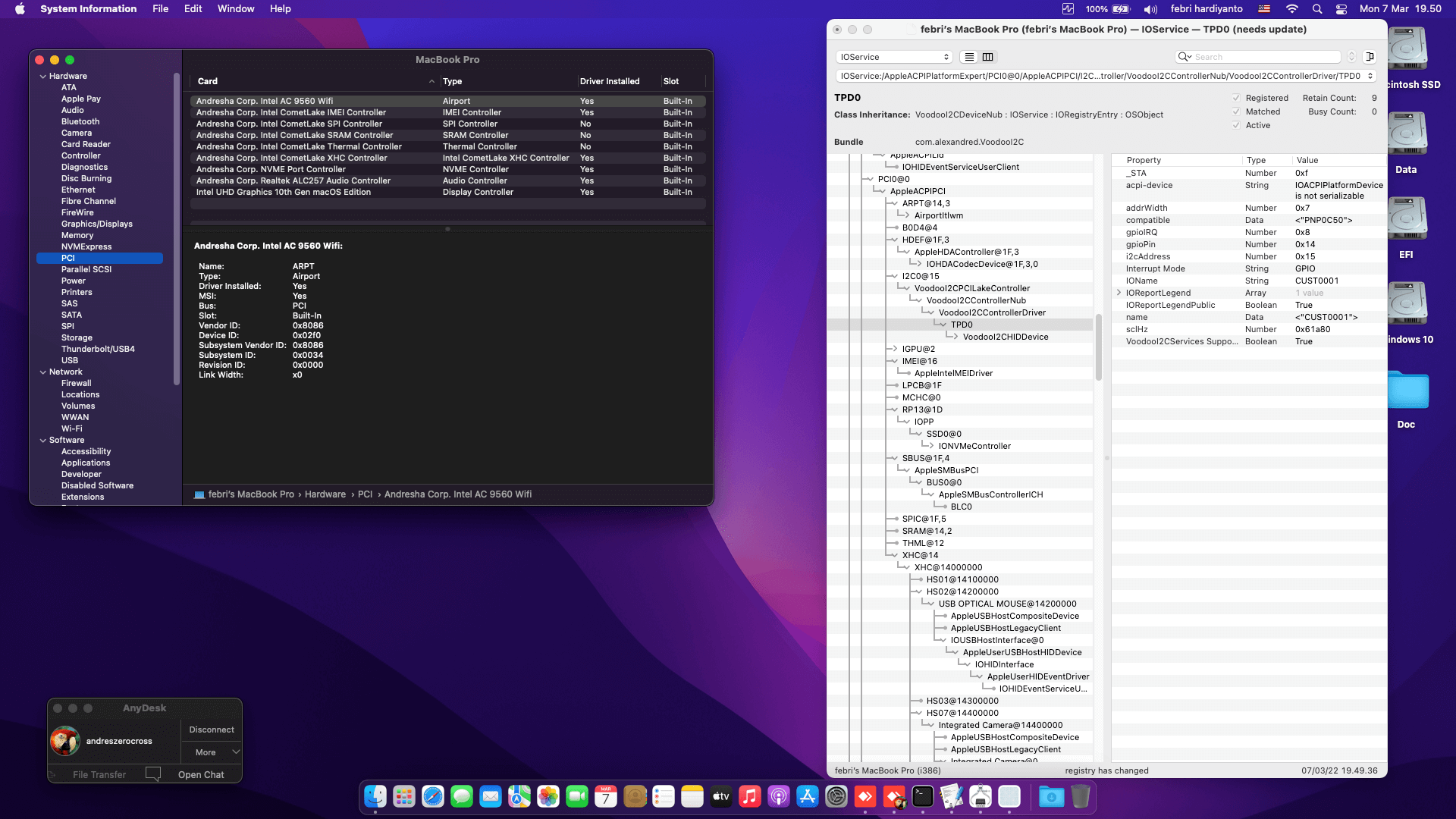Expand the IOReportLegend property row

point(1119,293)
